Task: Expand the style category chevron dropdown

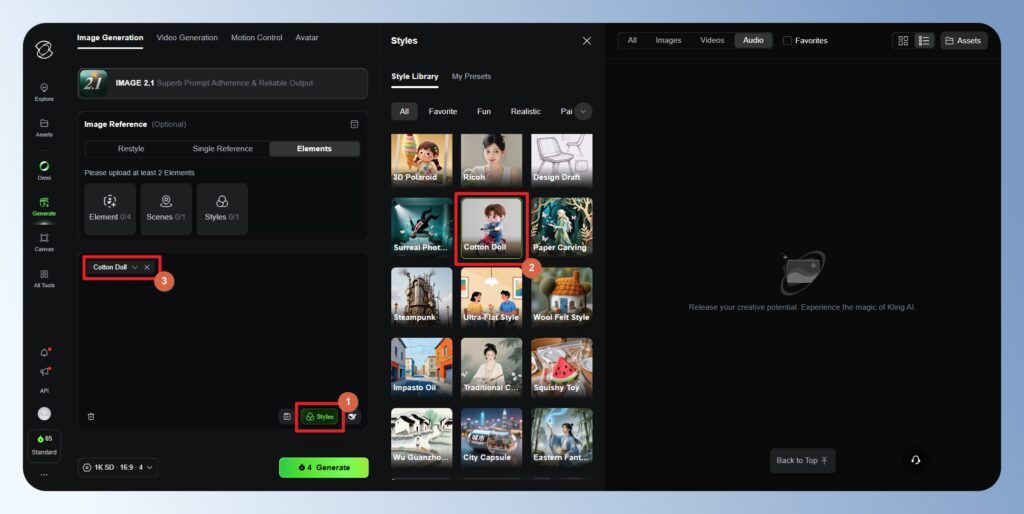Action: pos(583,111)
